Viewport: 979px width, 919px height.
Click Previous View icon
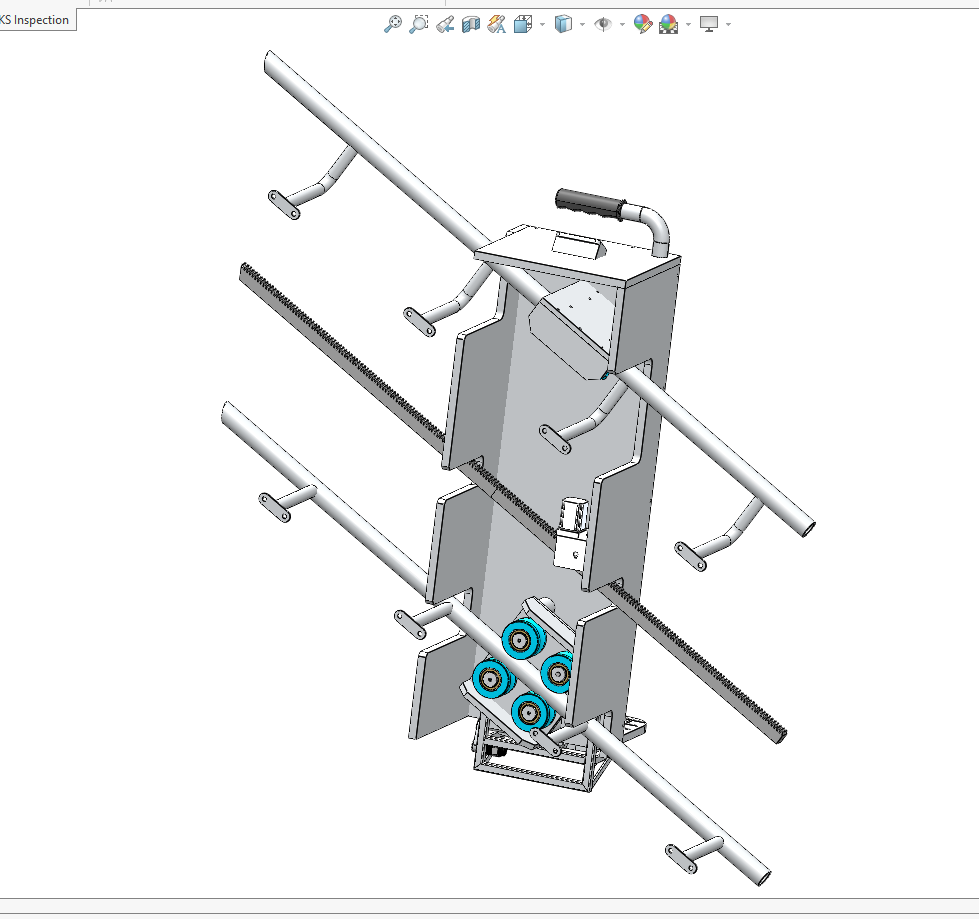[x=445, y=24]
